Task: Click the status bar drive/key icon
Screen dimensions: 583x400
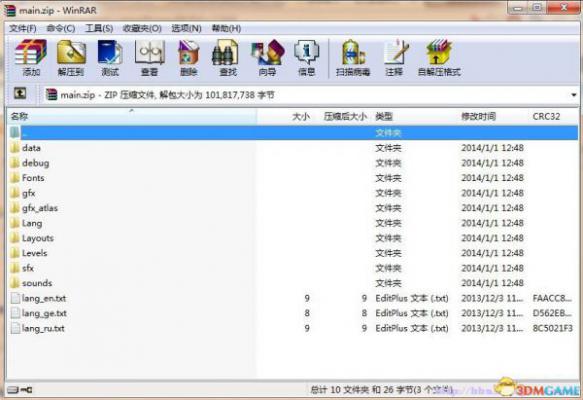Action: coord(20,390)
